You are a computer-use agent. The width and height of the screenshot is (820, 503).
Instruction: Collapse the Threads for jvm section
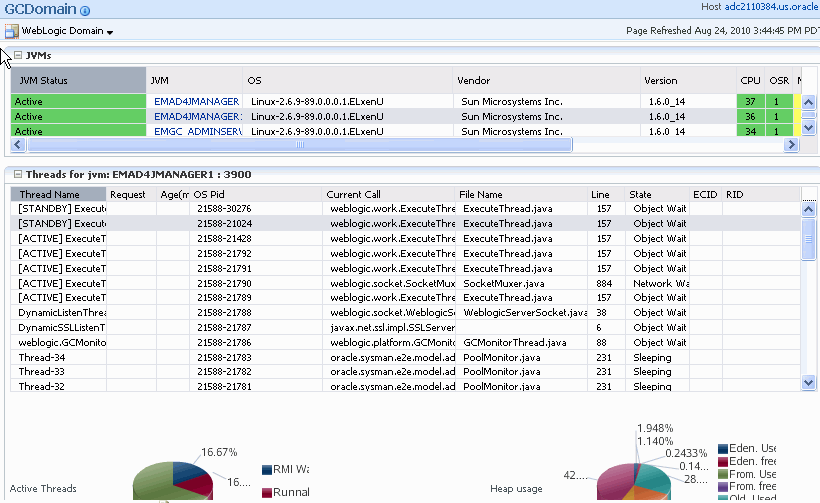pyautogui.click(x=18, y=174)
